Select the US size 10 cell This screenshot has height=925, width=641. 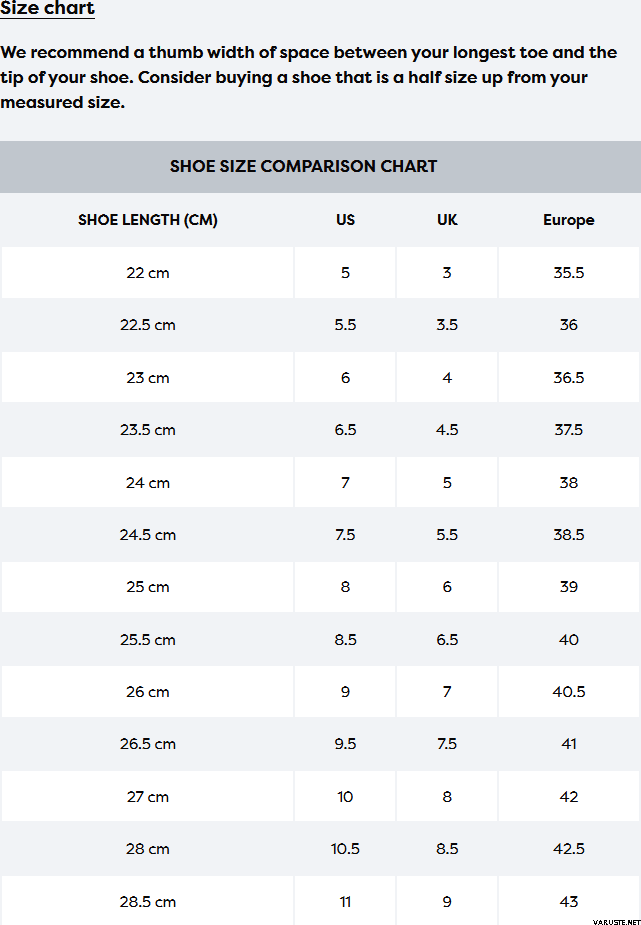tap(345, 797)
